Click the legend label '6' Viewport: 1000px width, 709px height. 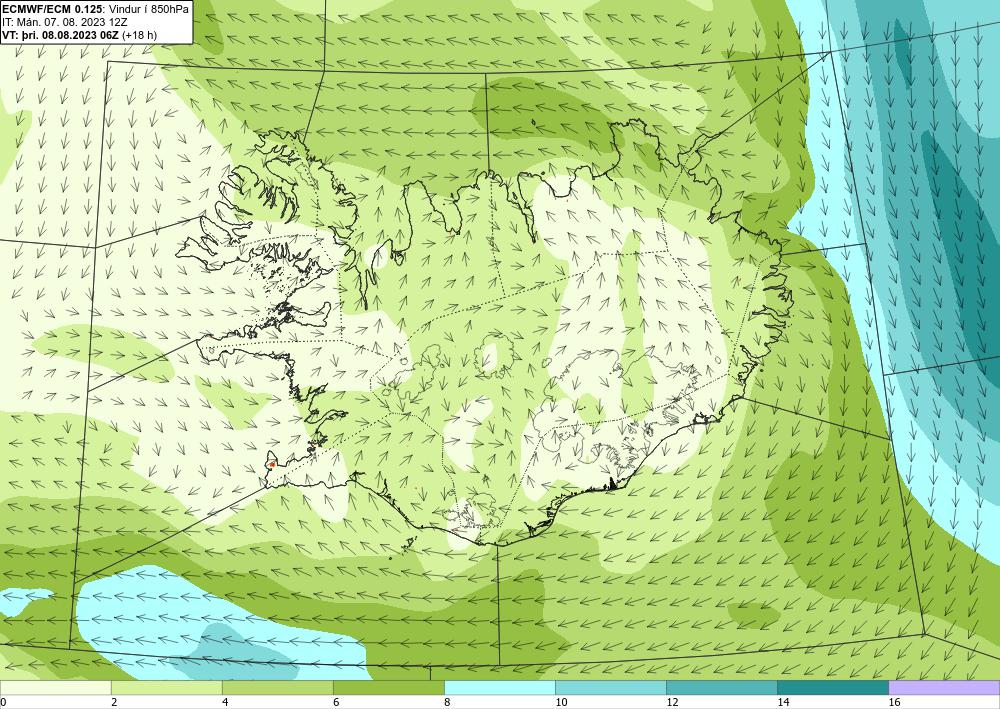tap(336, 702)
